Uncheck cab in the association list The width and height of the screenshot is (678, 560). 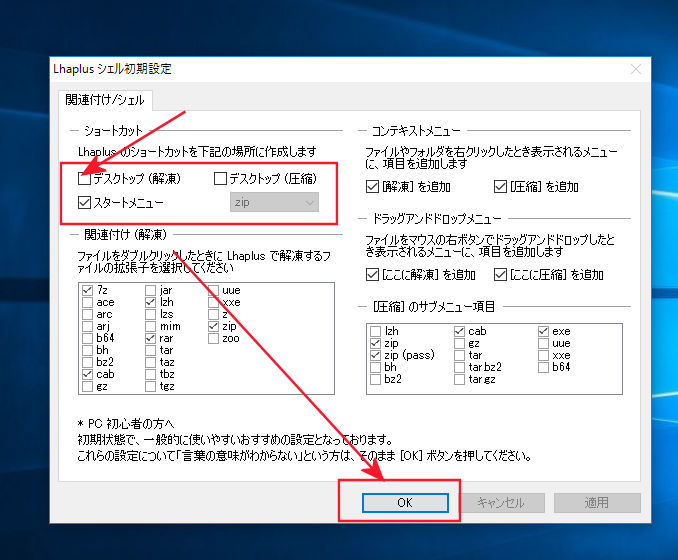coord(87,374)
